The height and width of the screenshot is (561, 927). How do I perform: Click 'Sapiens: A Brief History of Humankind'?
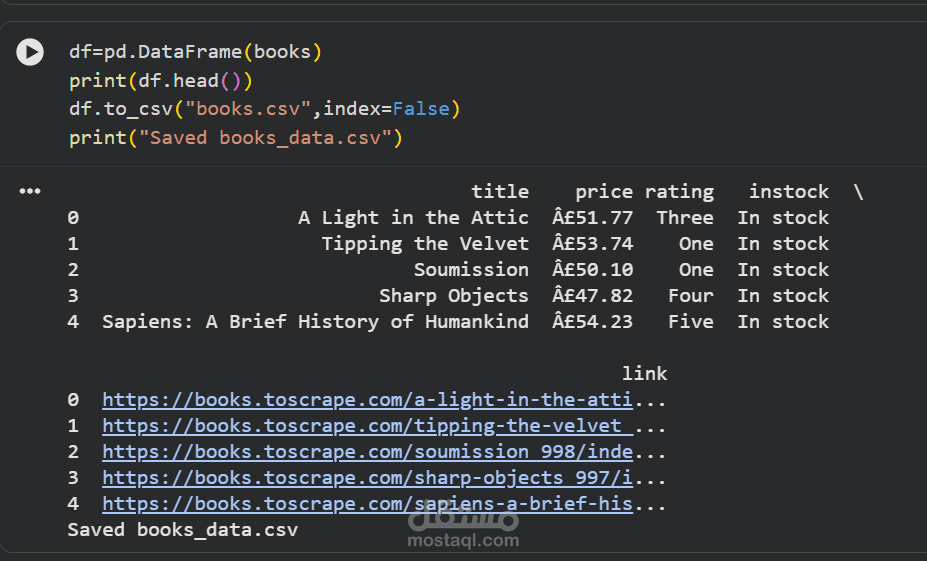click(316, 322)
